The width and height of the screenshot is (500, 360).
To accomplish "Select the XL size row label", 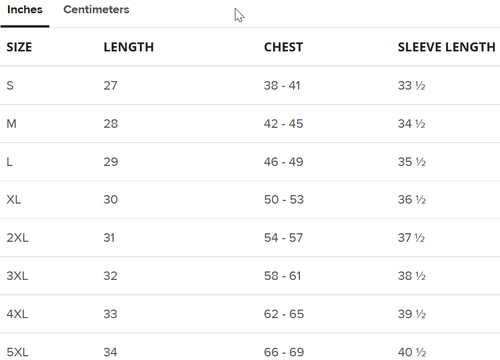I will pos(14,199).
